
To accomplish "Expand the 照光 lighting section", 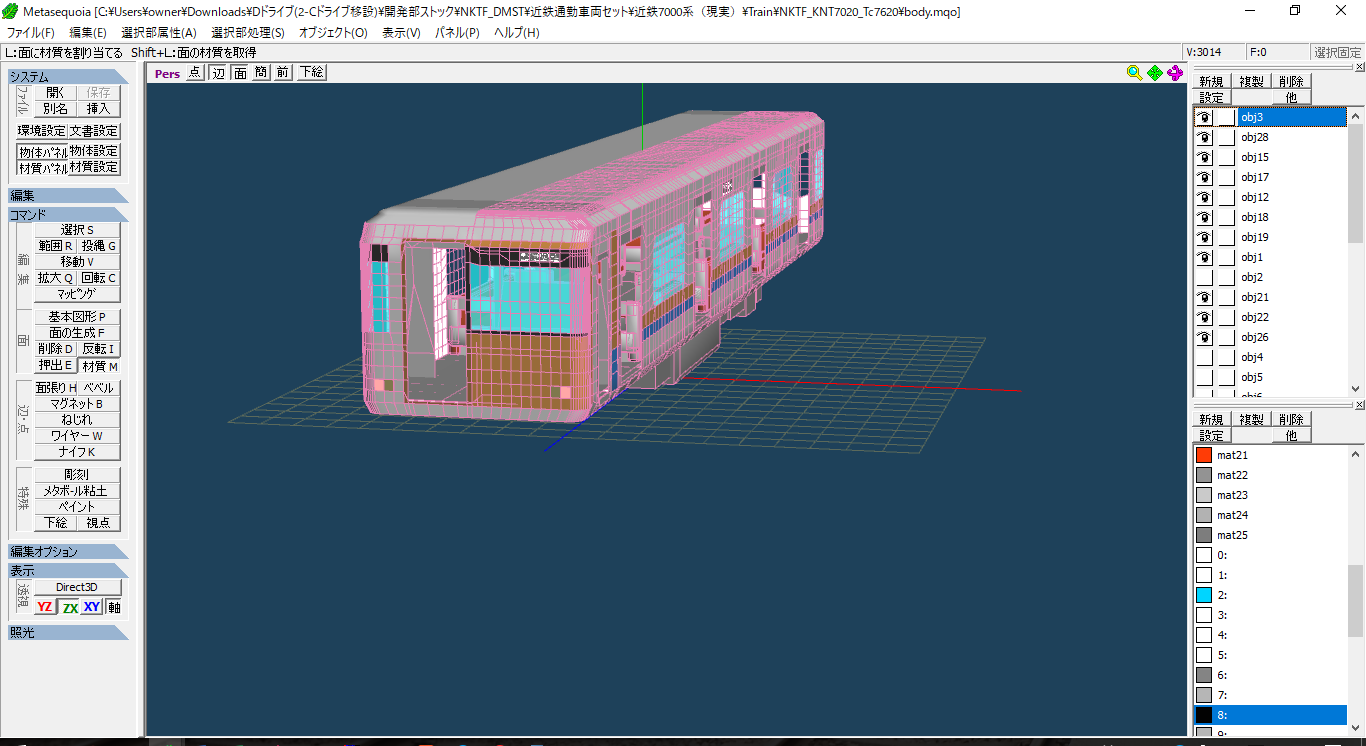I will click(68, 632).
